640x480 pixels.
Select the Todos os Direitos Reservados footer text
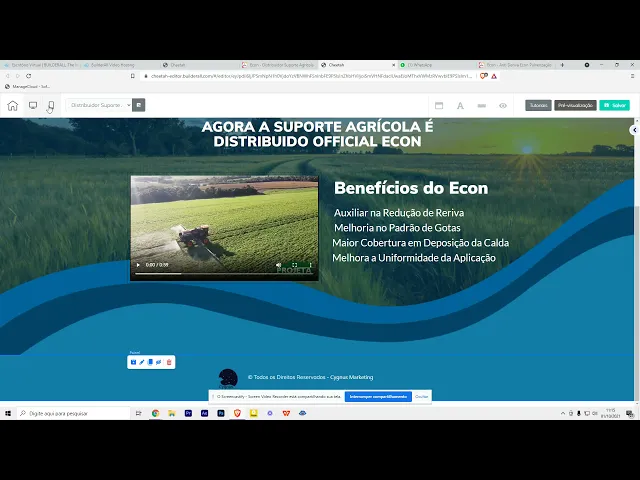point(310,377)
